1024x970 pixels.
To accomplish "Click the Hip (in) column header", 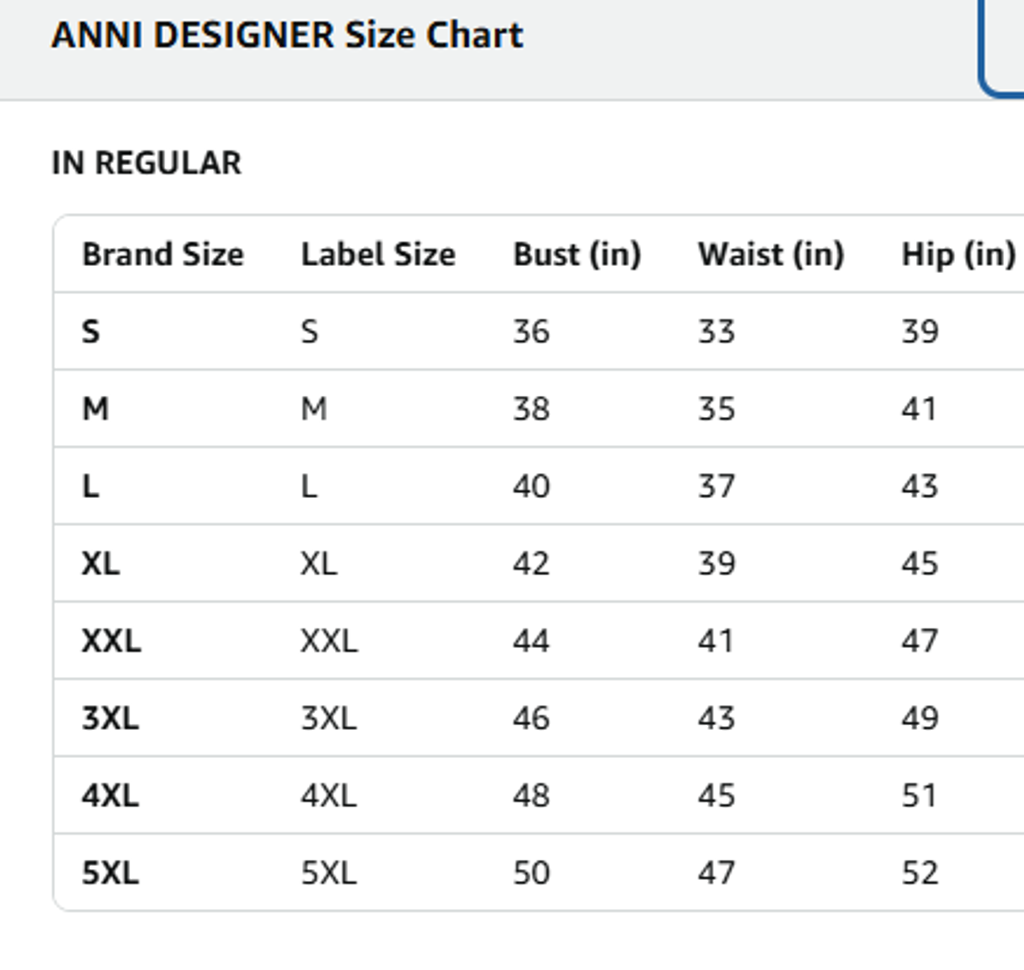I will point(957,255).
